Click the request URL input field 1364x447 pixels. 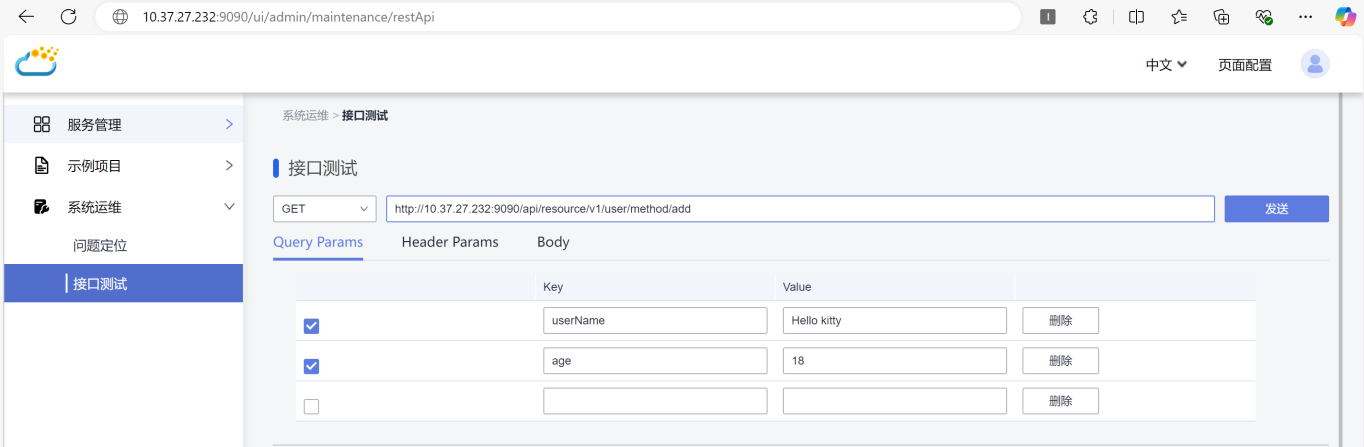pyautogui.click(x=800, y=209)
